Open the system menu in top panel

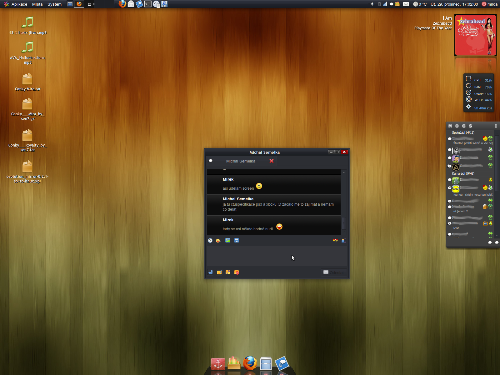(54, 4)
